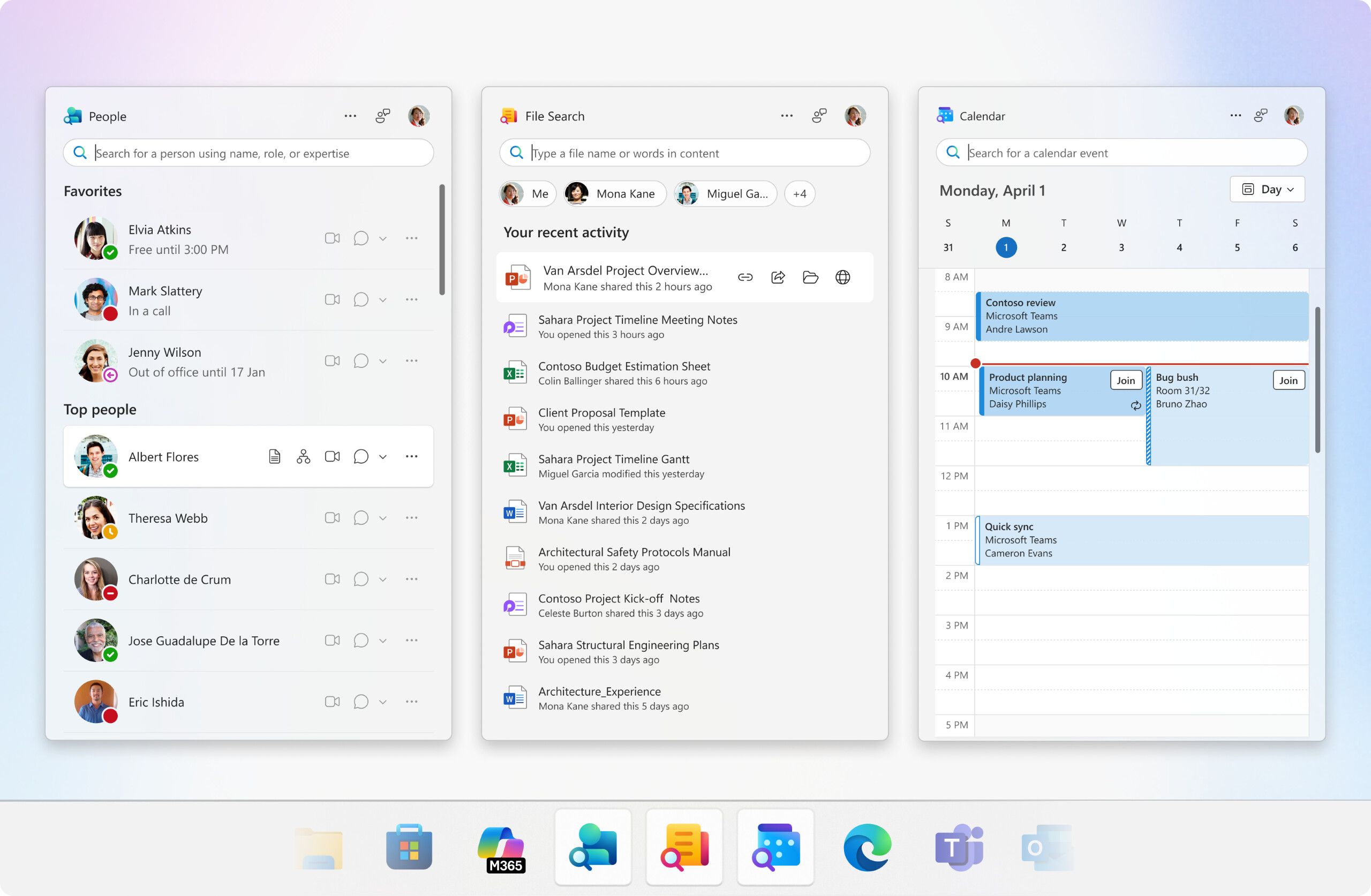Open Van Arsdel file location folder
Viewport: 1371px width, 896px height.
(810, 277)
